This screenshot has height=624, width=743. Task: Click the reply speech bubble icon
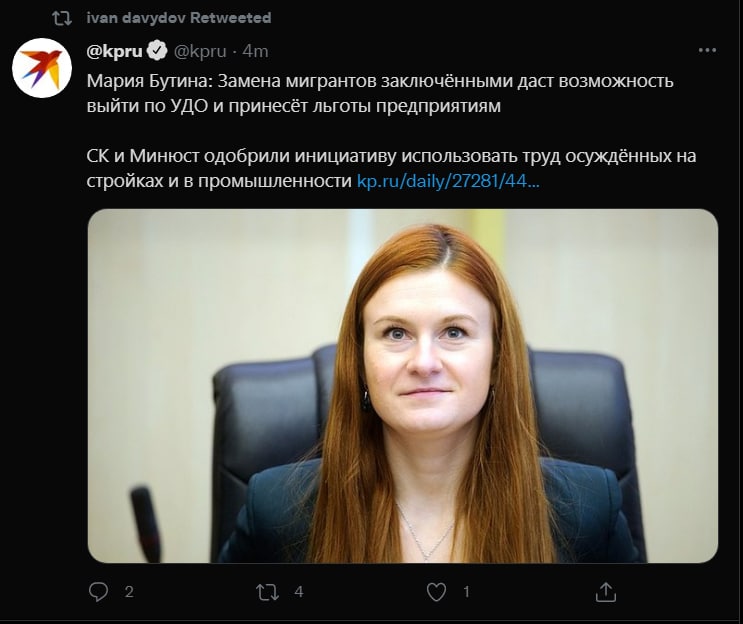[98, 592]
